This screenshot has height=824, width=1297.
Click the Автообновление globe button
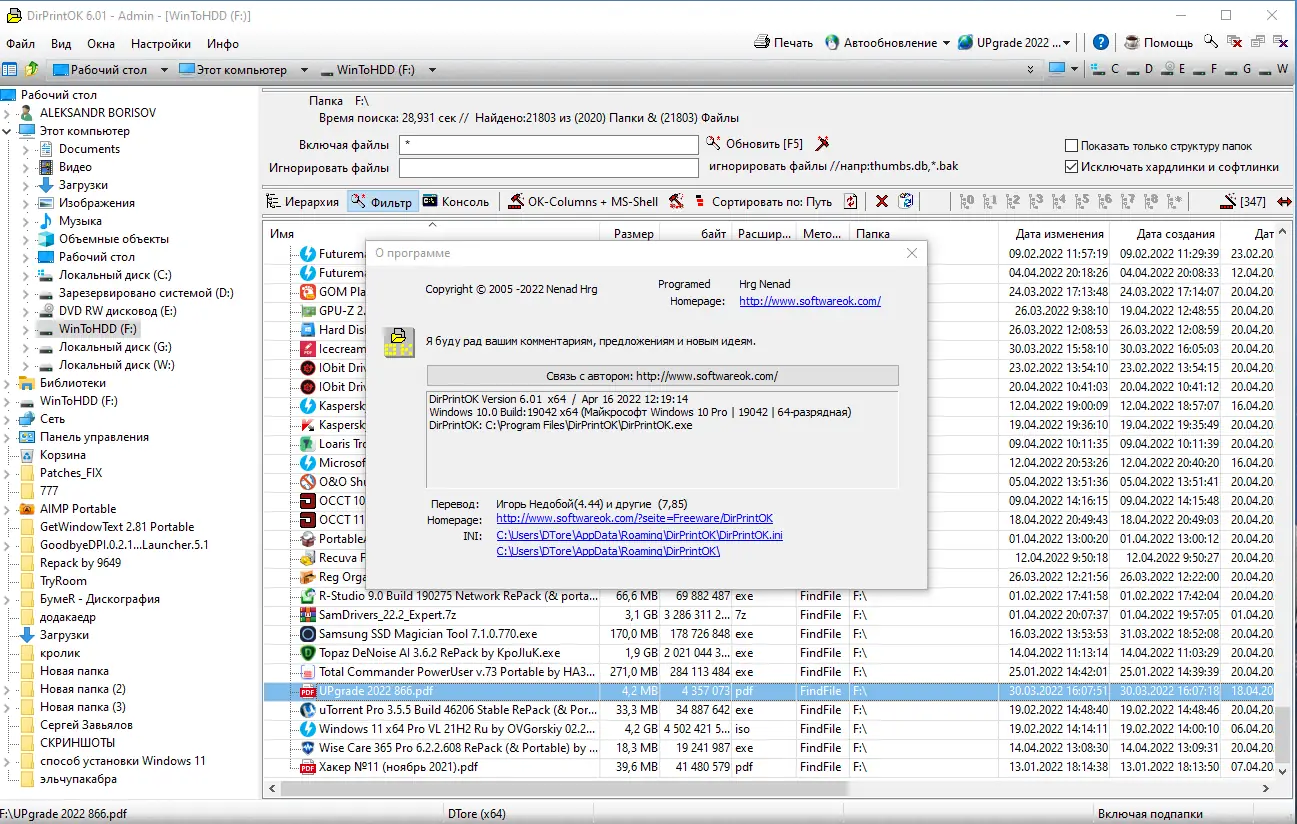[881, 43]
